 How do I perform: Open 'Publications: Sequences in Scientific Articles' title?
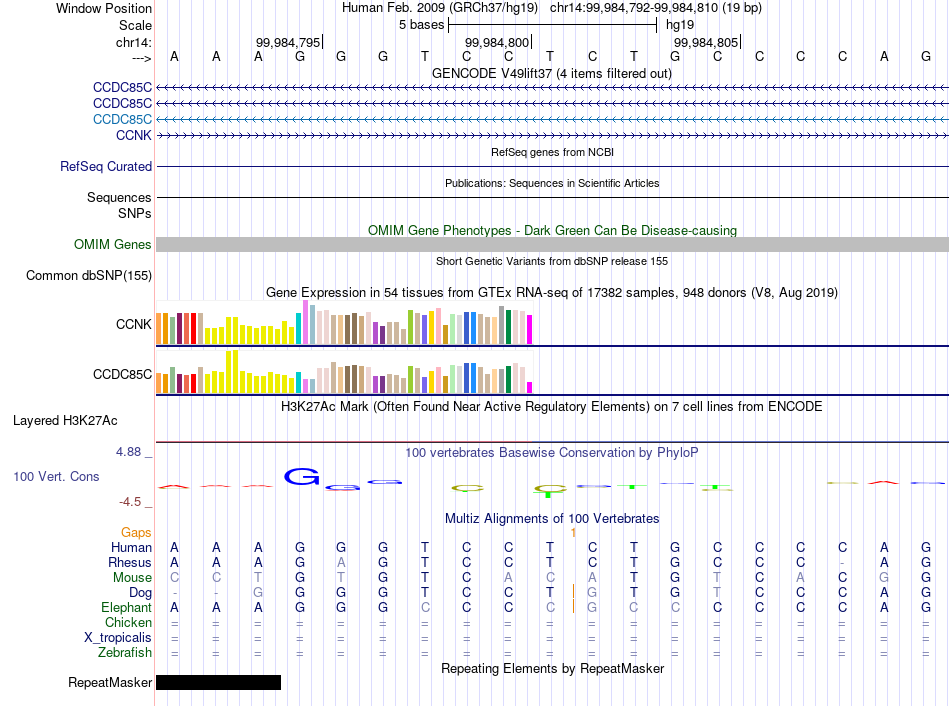552,183
